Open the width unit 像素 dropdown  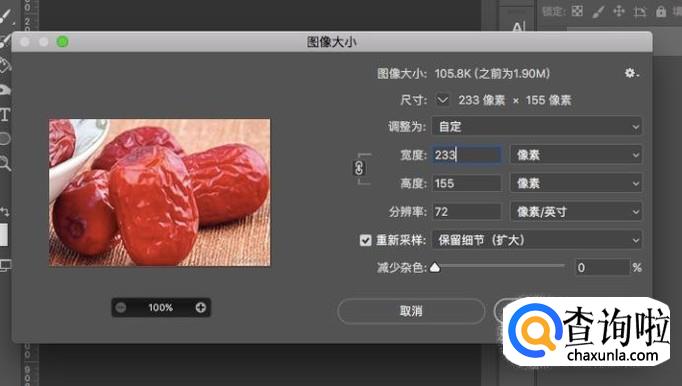576,155
